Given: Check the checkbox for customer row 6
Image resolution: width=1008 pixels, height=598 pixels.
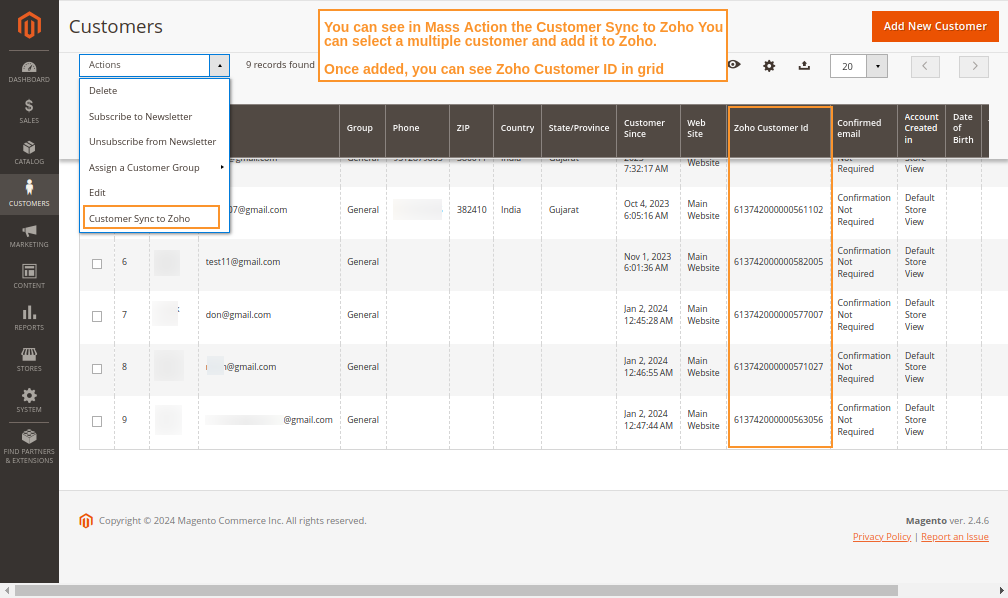Looking at the screenshot, I should (96, 263).
